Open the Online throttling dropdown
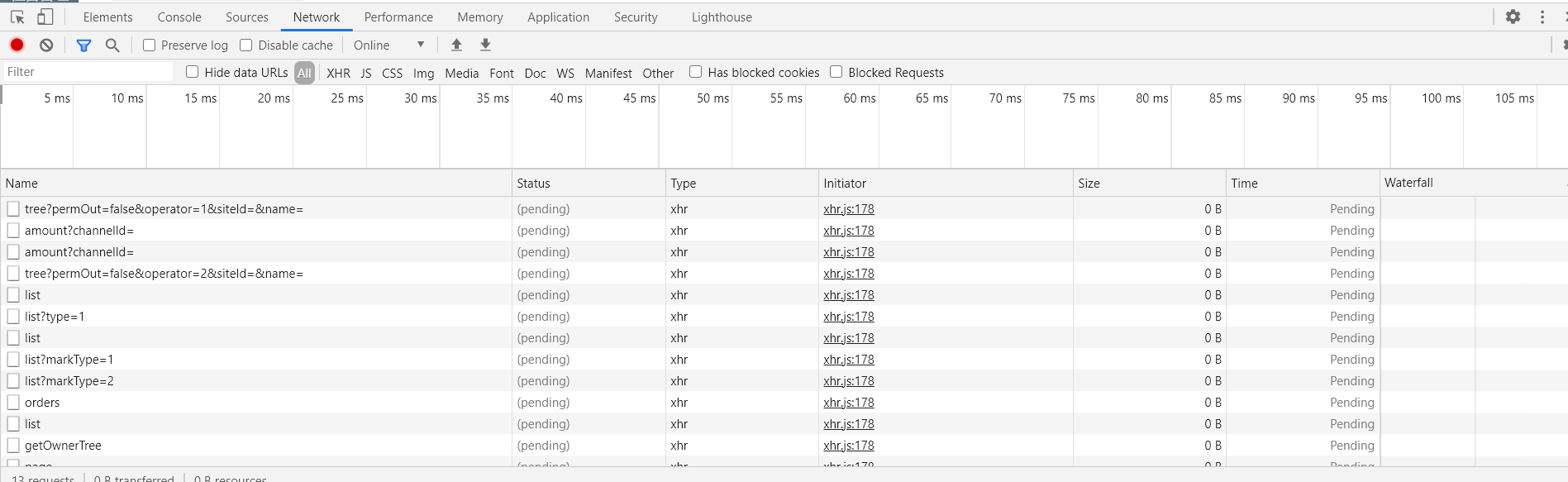The height and width of the screenshot is (482, 1568). click(388, 45)
